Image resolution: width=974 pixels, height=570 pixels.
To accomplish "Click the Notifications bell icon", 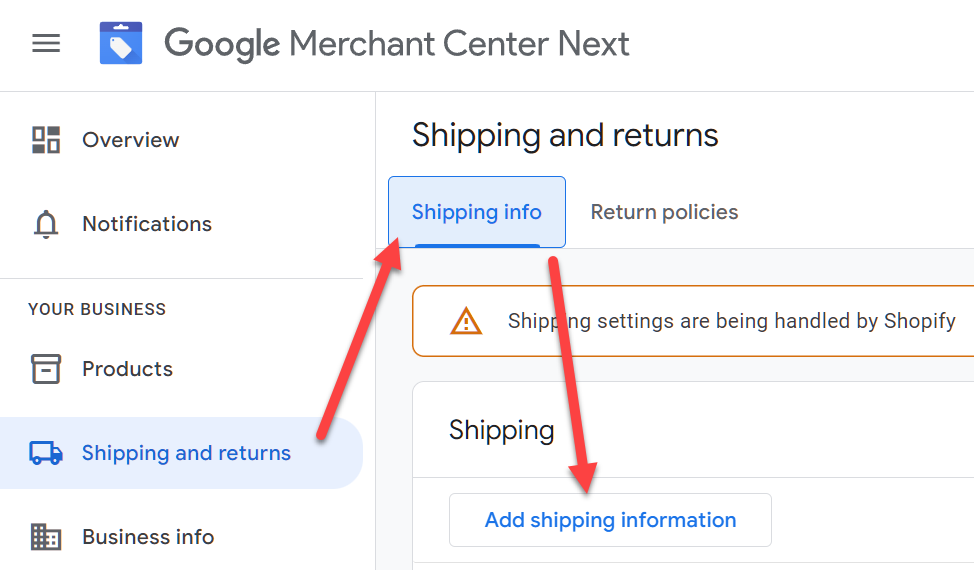I will coord(46,224).
